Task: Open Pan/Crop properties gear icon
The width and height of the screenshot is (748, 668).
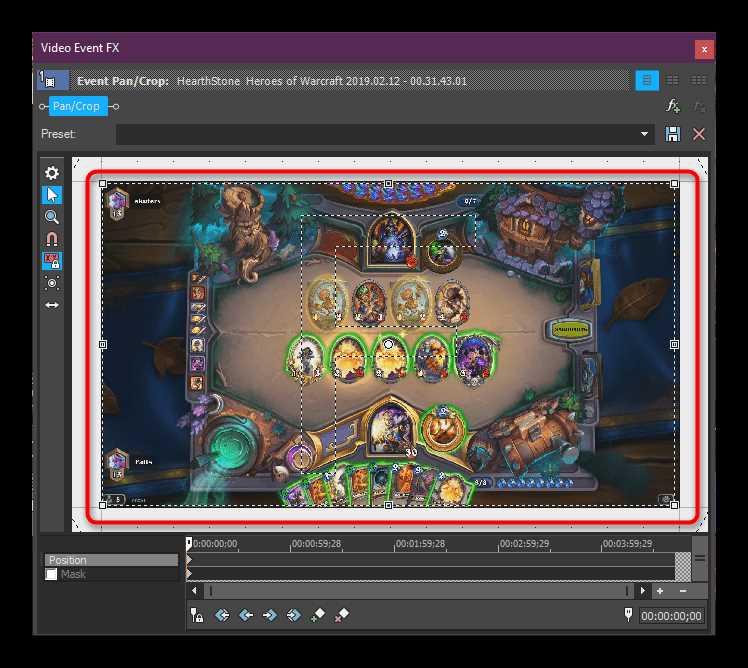Action: 52,173
